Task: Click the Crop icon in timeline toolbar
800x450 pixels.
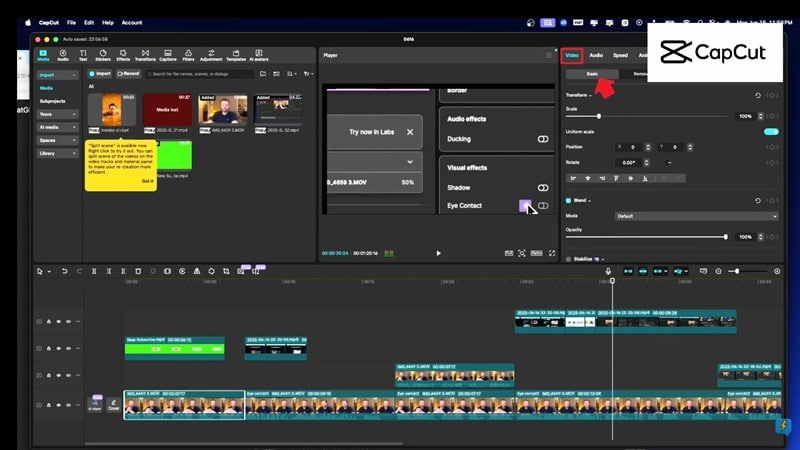Action: (226, 271)
